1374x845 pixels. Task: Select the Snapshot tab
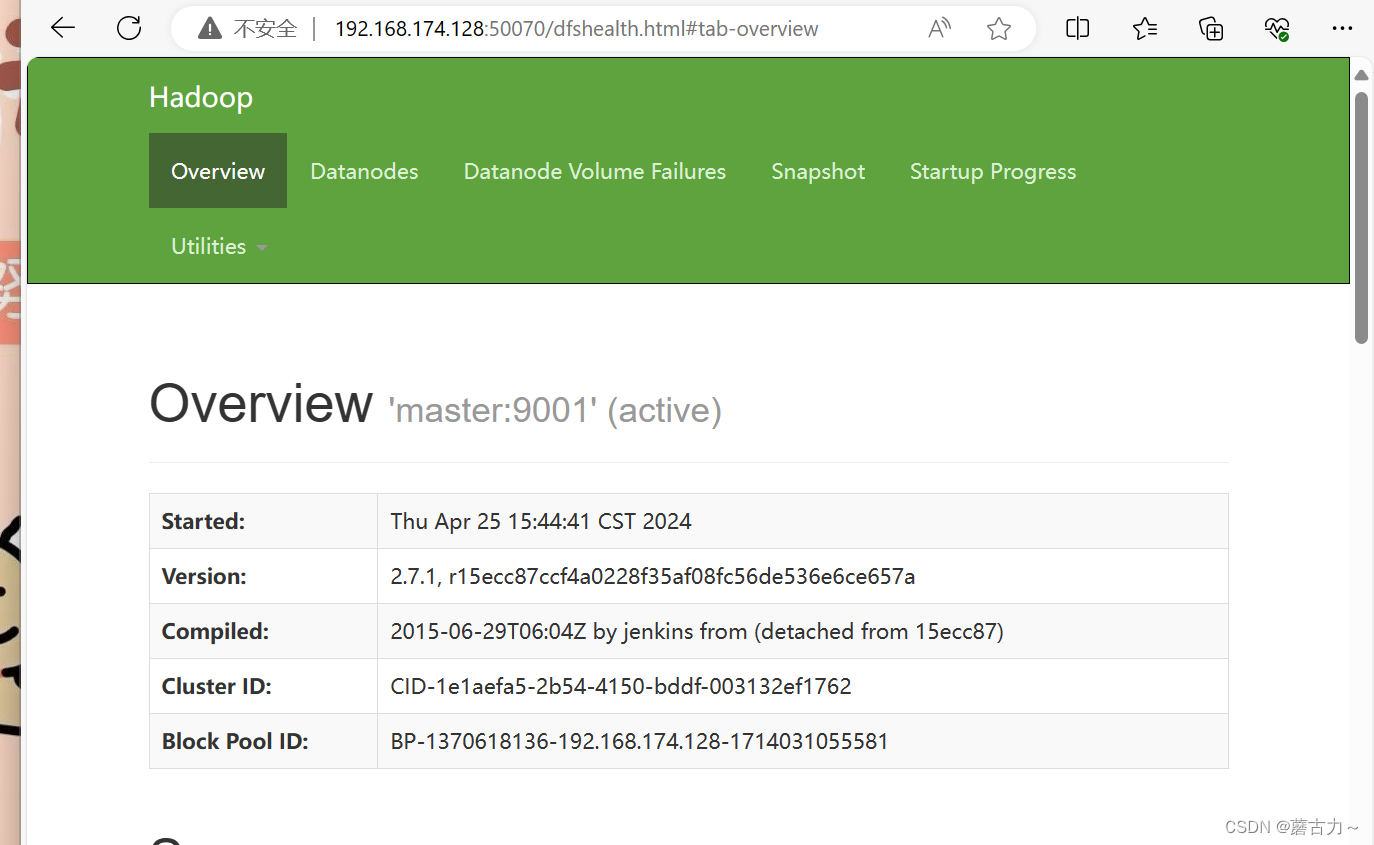(817, 171)
